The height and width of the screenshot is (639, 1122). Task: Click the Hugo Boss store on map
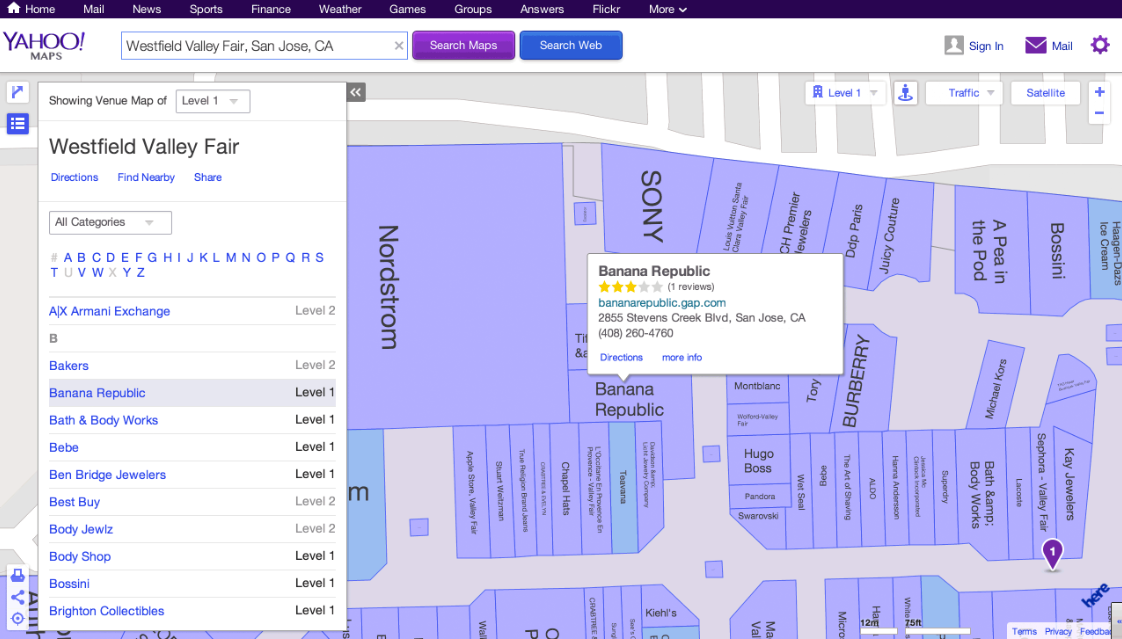pyautogui.click(x=758, y=461)
